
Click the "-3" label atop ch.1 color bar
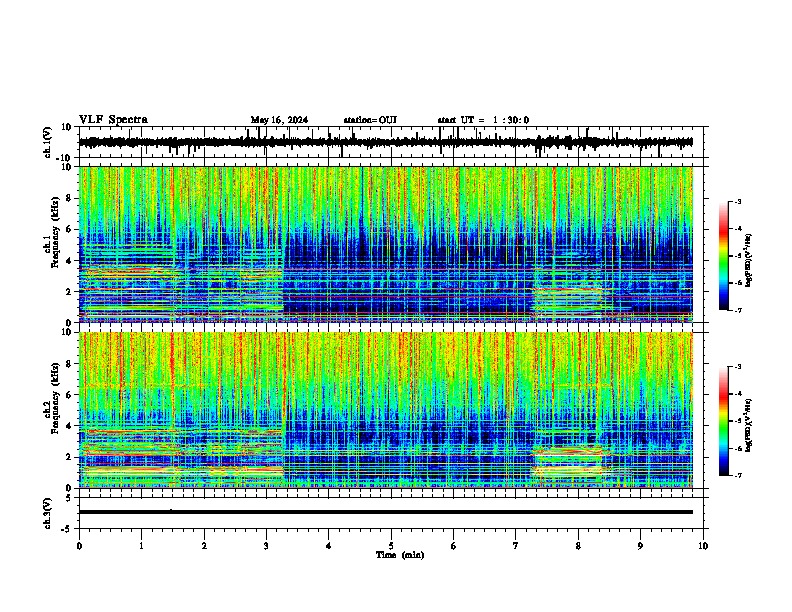point(738,201)
